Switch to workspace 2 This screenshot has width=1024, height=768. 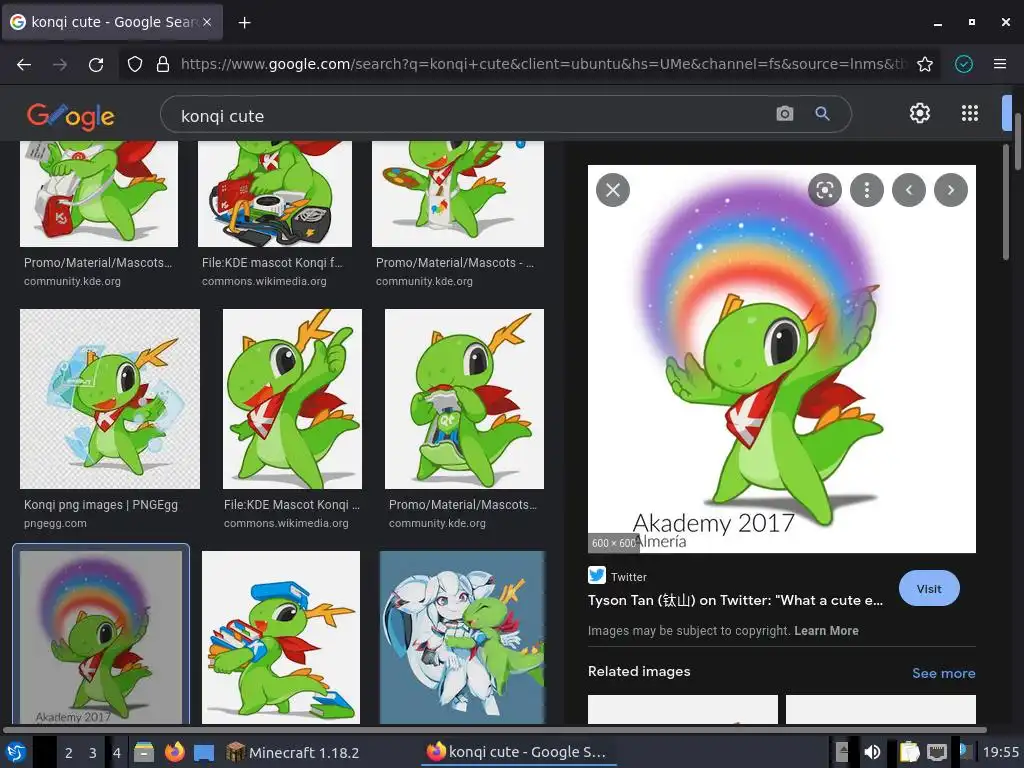point(68,752)
